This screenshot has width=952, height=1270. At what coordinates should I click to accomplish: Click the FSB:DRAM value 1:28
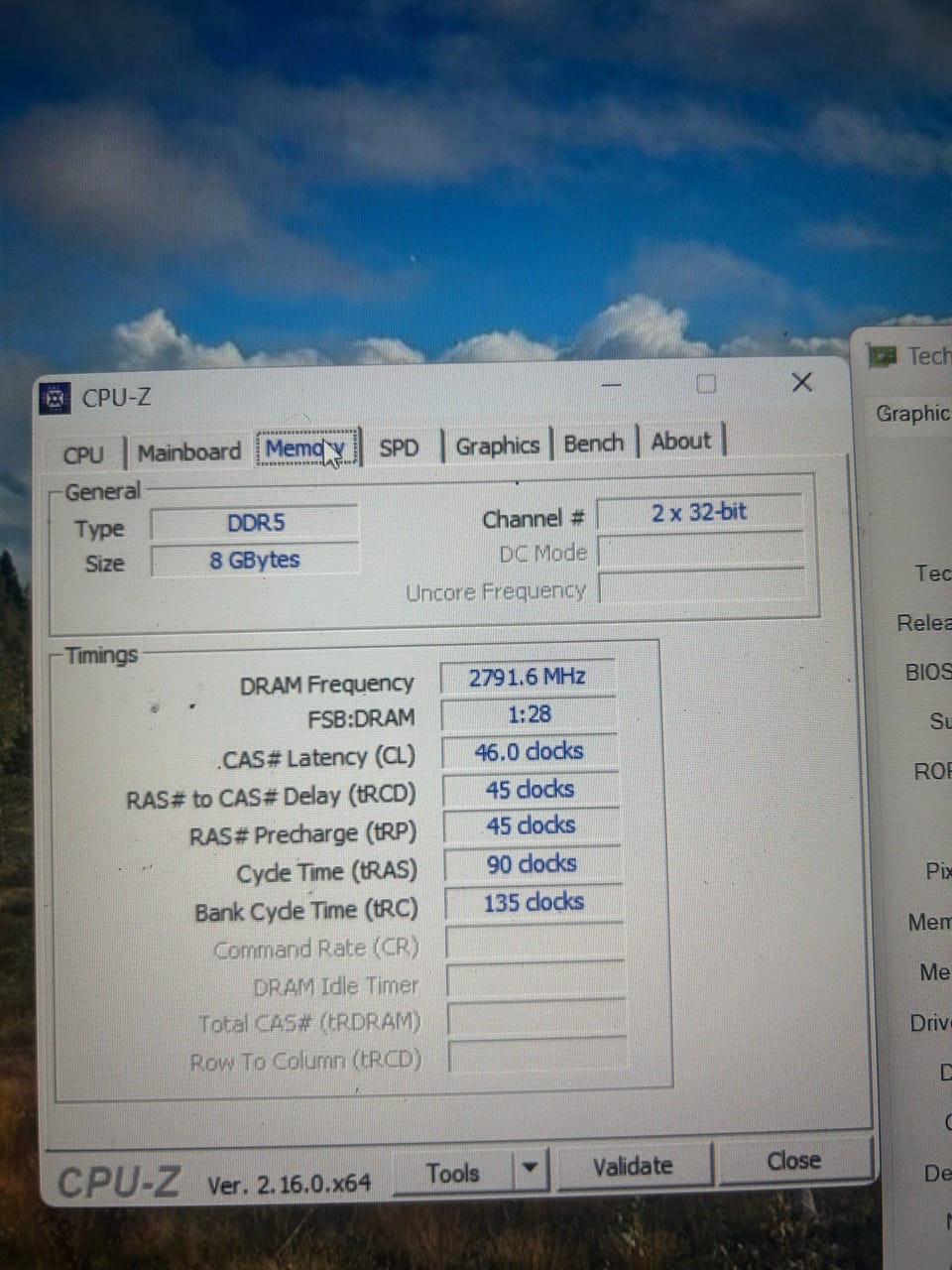tap(529, 714)
